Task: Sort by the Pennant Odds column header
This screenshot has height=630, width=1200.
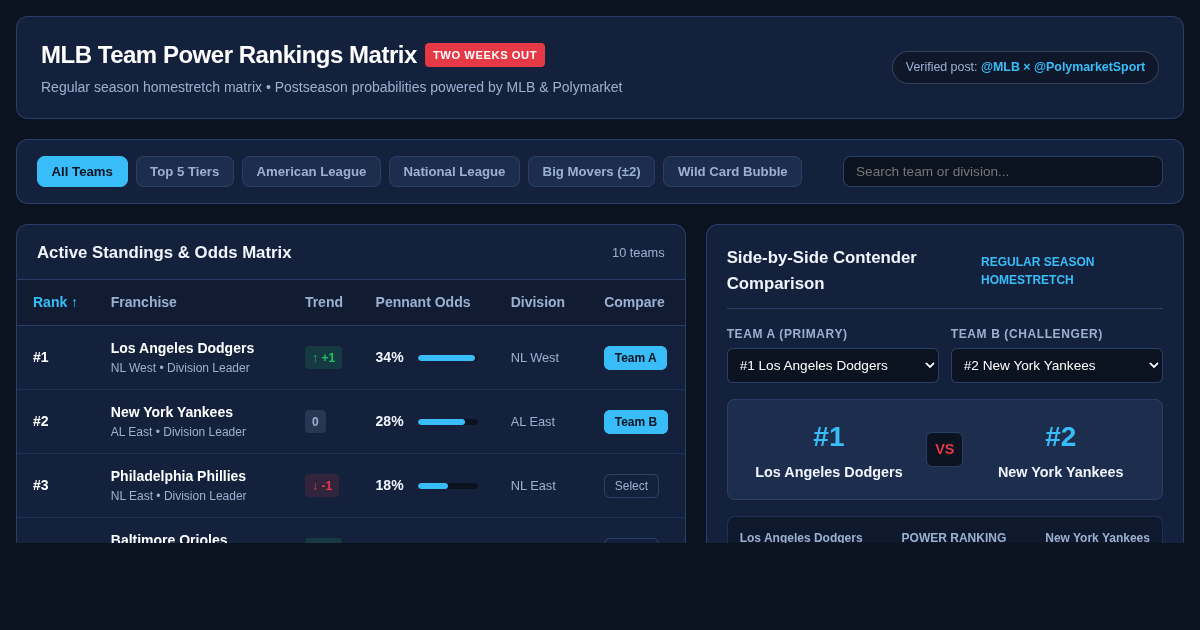Action: pyautogui.click(x=423, y=302)
